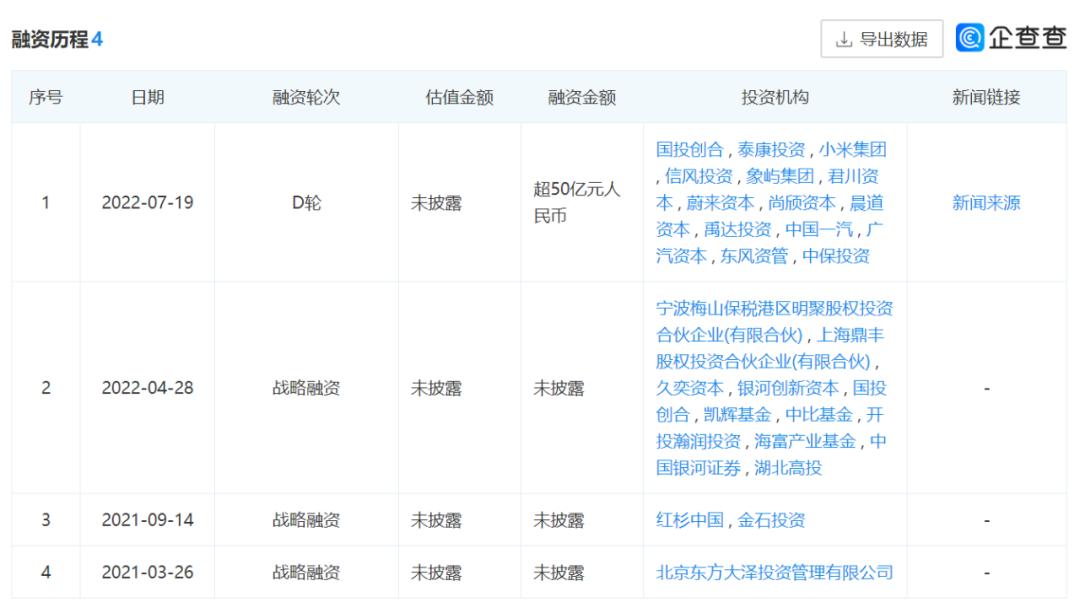Open investor link 东风资管
Image resolution: width=1080 pixels, height=613 pixels.
[x=754, y=256]
